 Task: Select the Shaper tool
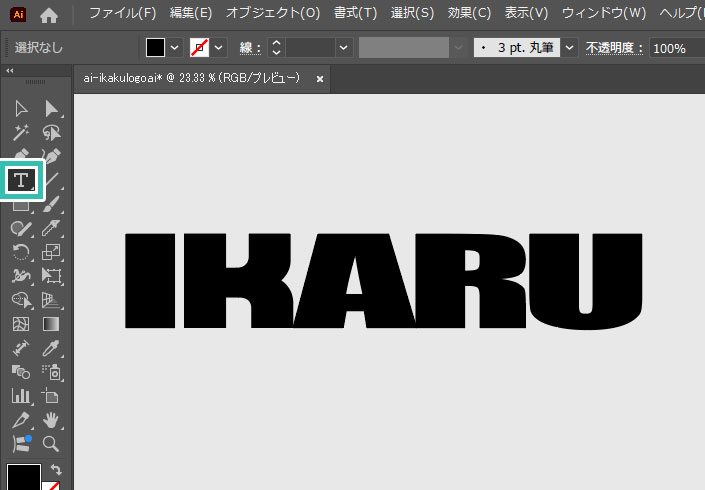[x=21, y=228]
